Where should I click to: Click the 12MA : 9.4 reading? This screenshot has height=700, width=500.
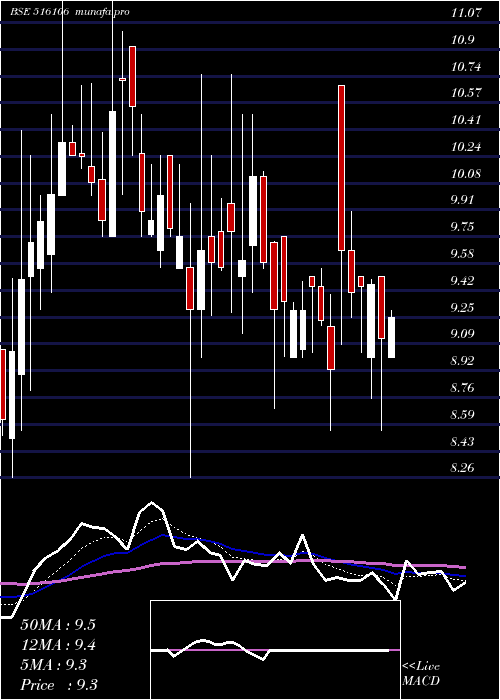point(58,645)
